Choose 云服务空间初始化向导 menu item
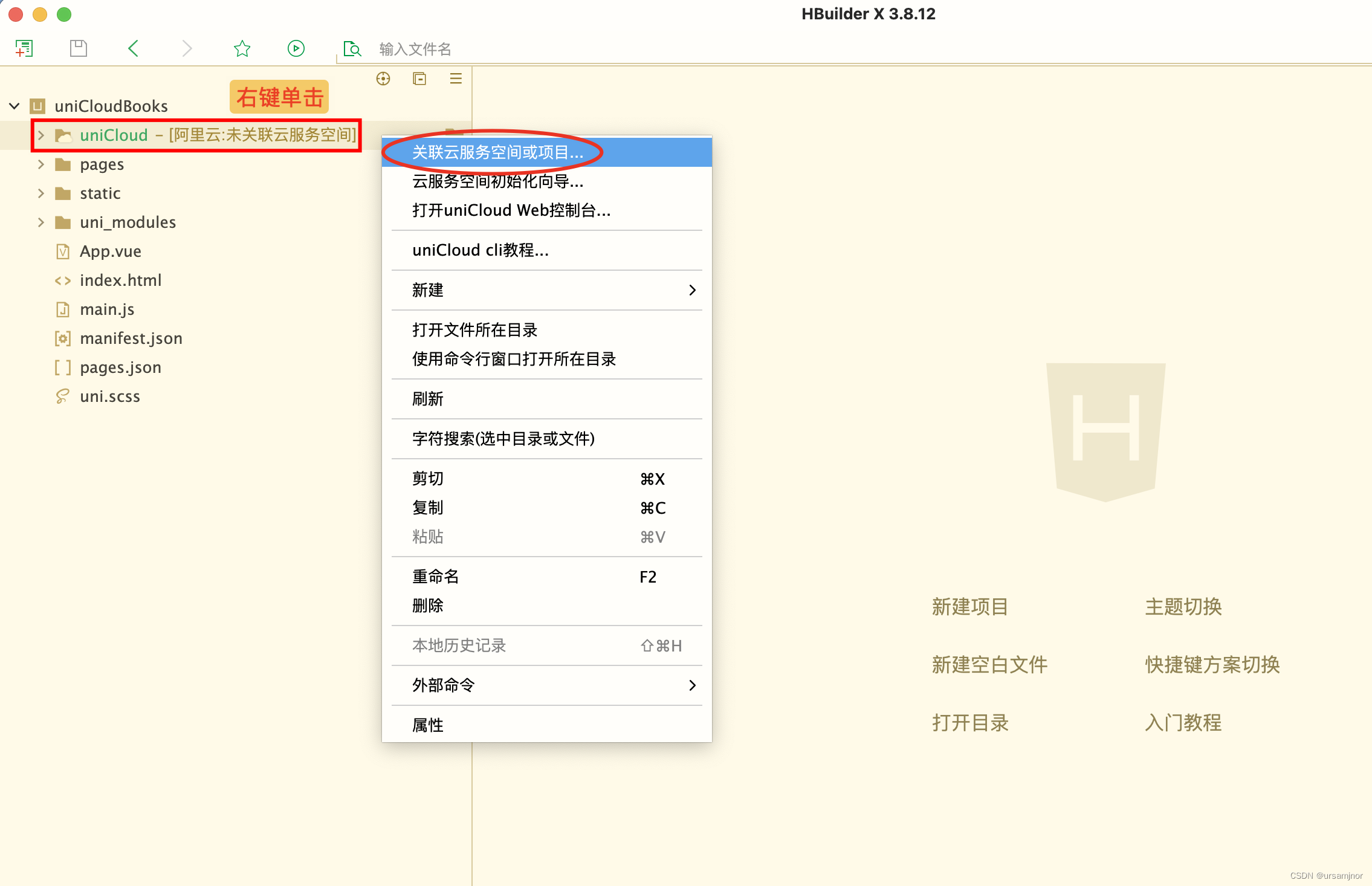The height and width of the screenshot is (886, 1372). 547,181
